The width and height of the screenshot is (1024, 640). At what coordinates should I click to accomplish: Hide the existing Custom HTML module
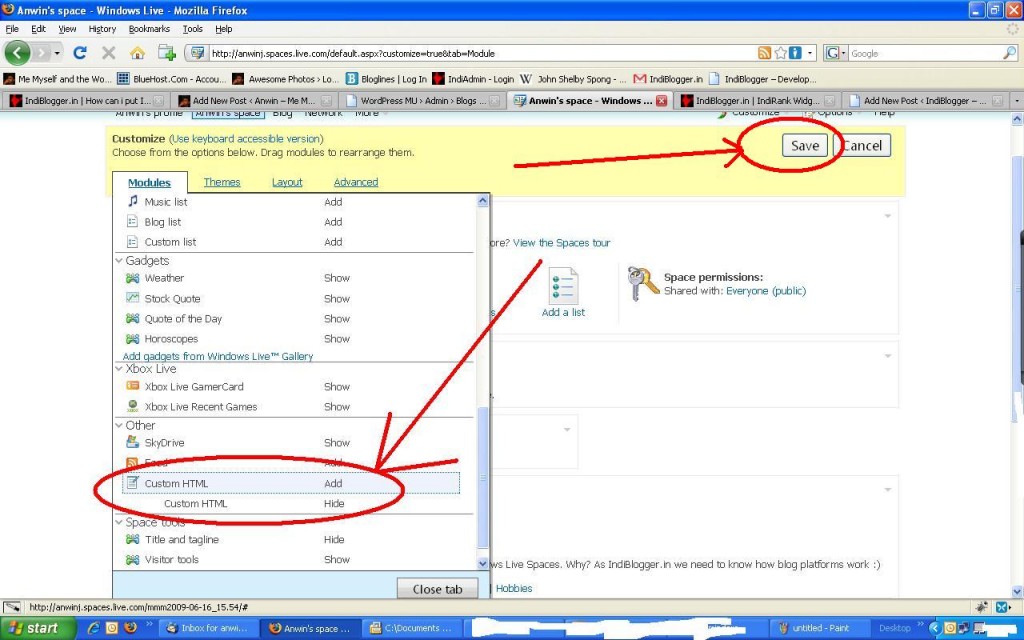(x=334, y=504)
